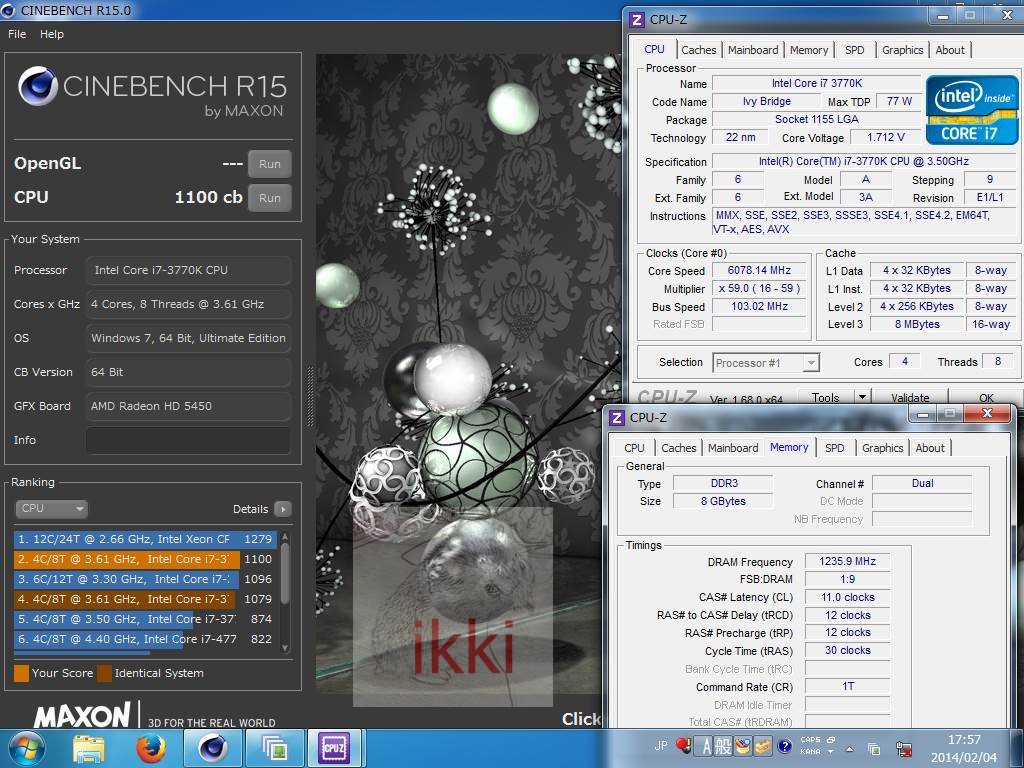Click the Info input field in Your System
The width and height of the screenshot is (1024, 768).
(188, 440)
